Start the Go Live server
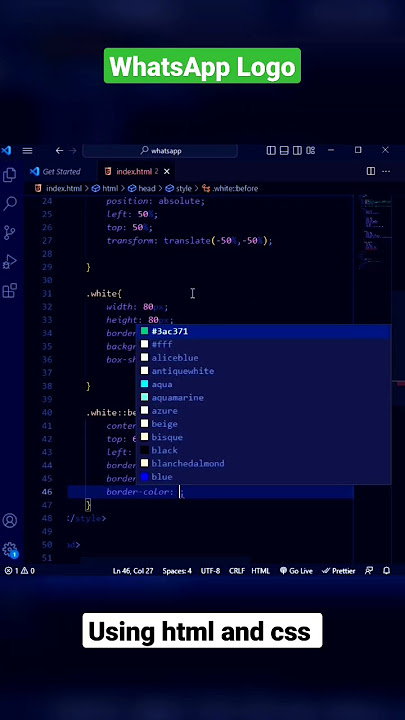The image size is (405, 720). coord(297,571)
